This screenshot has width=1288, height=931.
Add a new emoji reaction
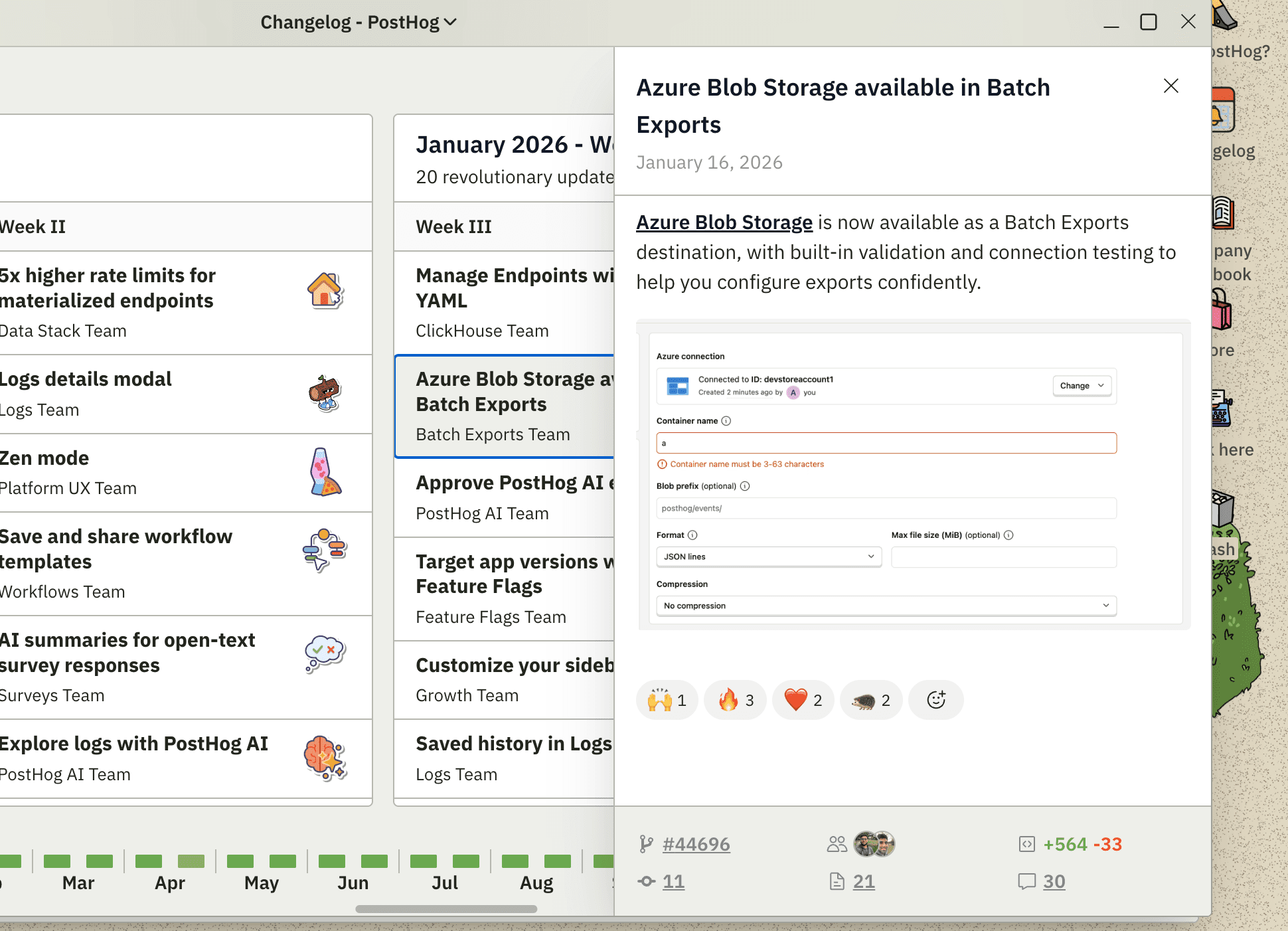pos(935,700)
